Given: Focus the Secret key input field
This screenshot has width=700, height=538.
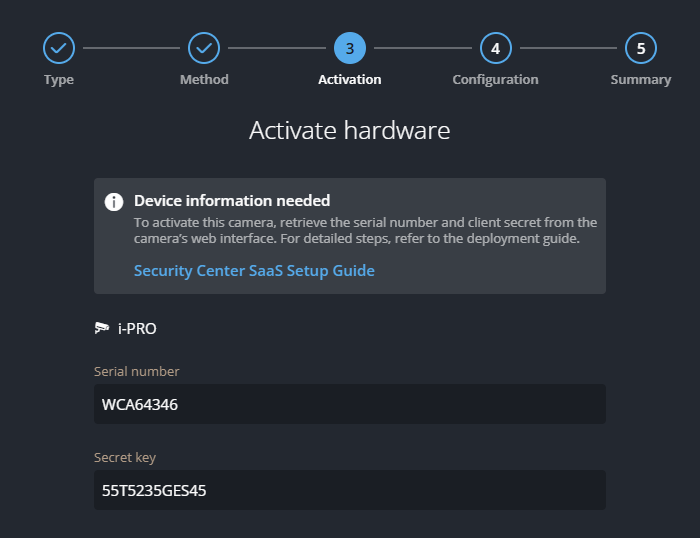Looking at the screenshot, I should [x=350, y=490].
